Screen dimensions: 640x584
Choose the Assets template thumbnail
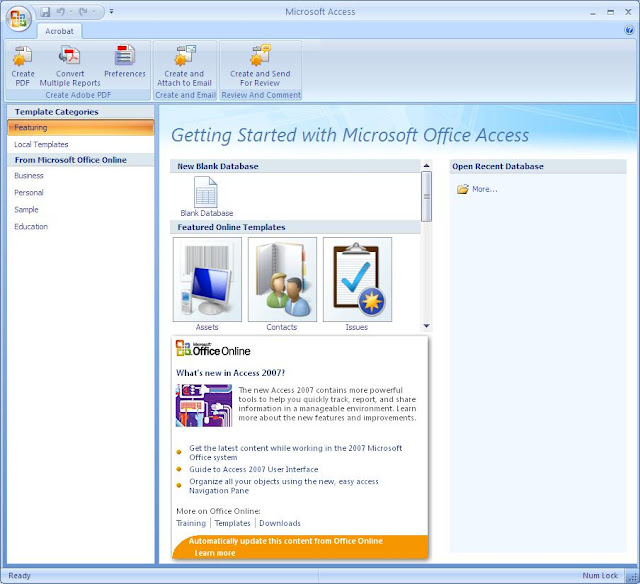[207, 280]
